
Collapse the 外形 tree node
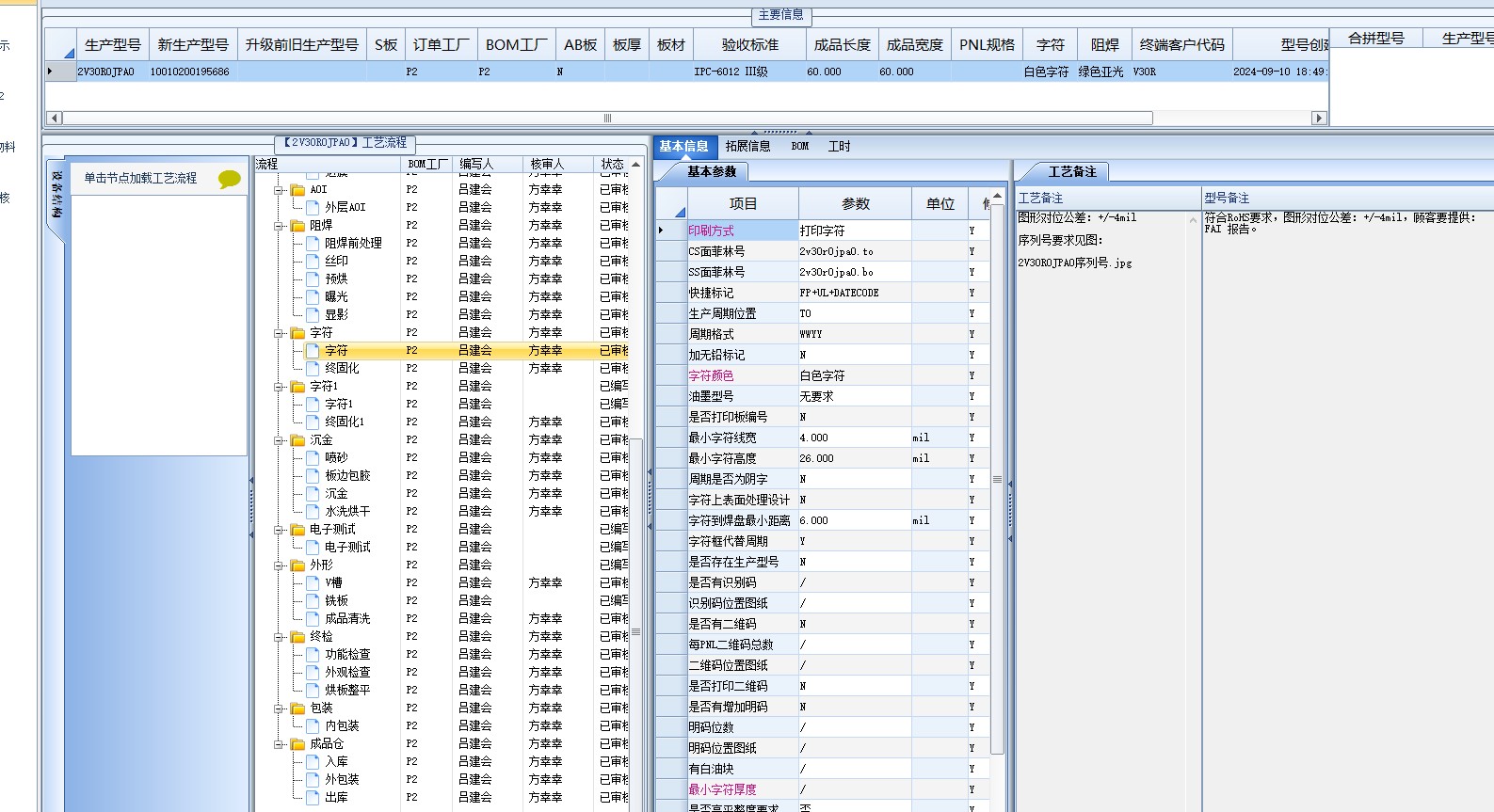click(x=279, y=565)
